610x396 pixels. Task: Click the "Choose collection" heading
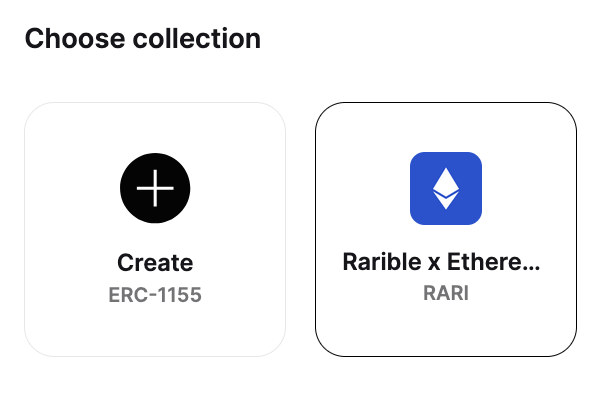point(143,39)
